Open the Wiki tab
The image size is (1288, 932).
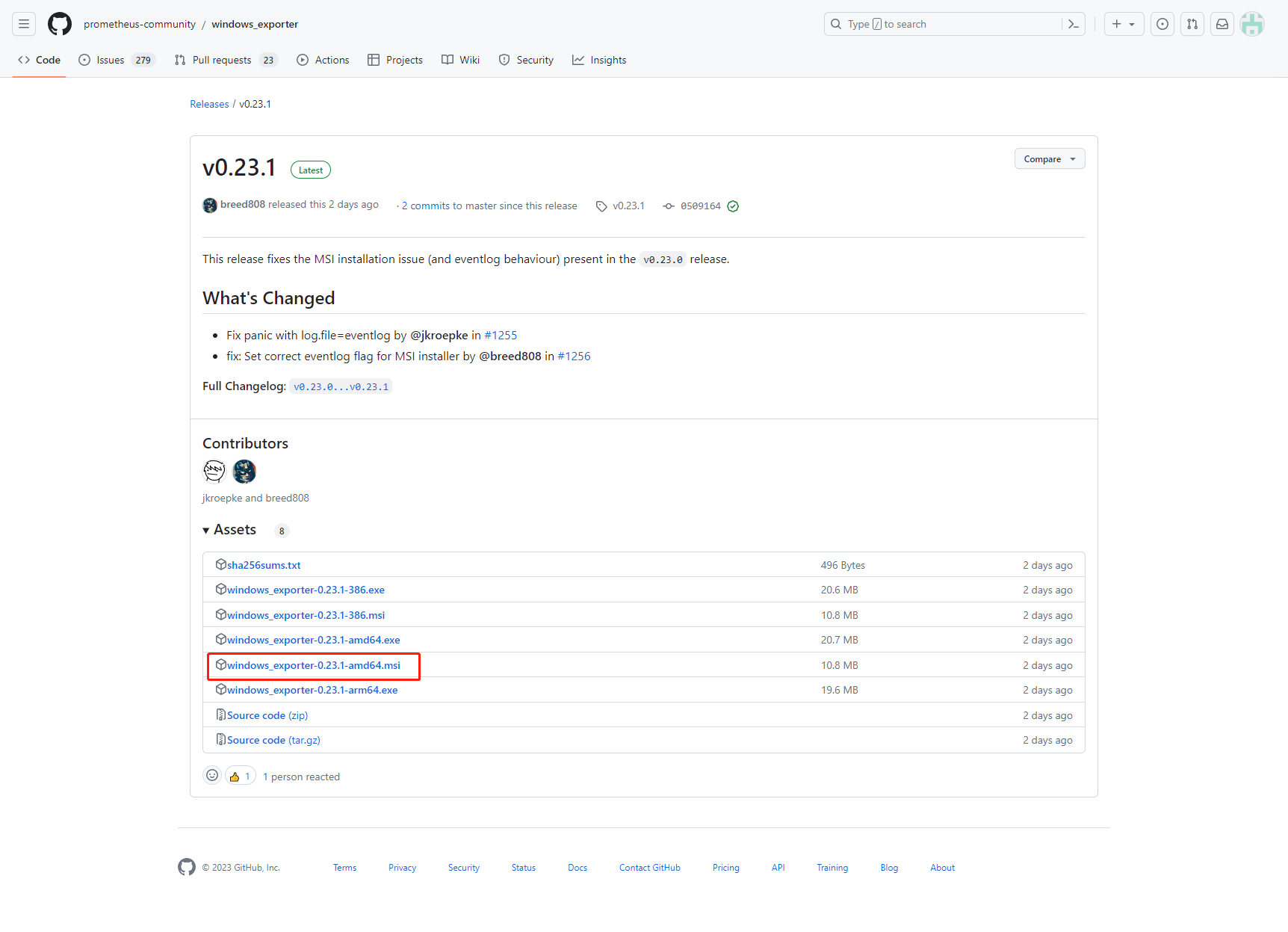tap(461, 60)
